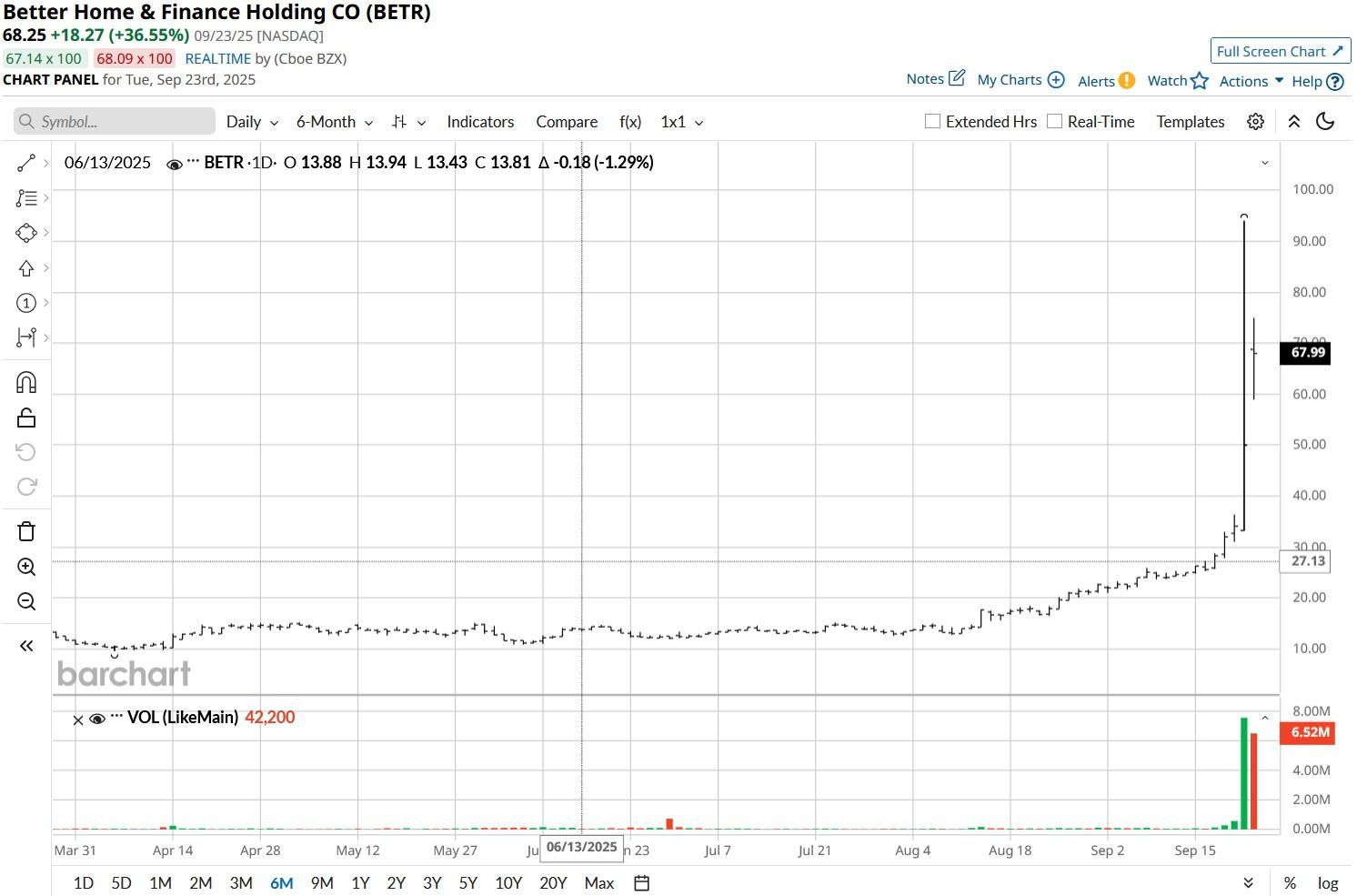Select the 2M time range
1357x896 pixels.
pos(201,883)
